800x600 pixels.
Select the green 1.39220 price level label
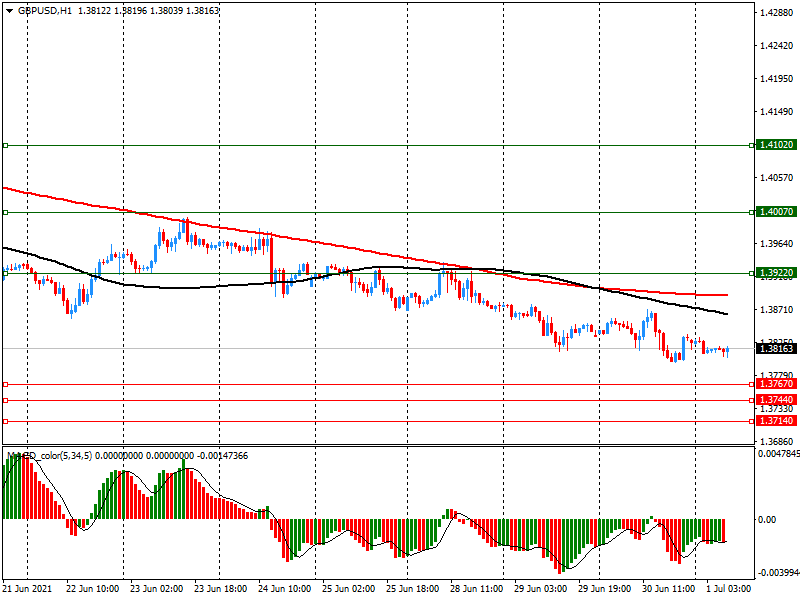776,273
